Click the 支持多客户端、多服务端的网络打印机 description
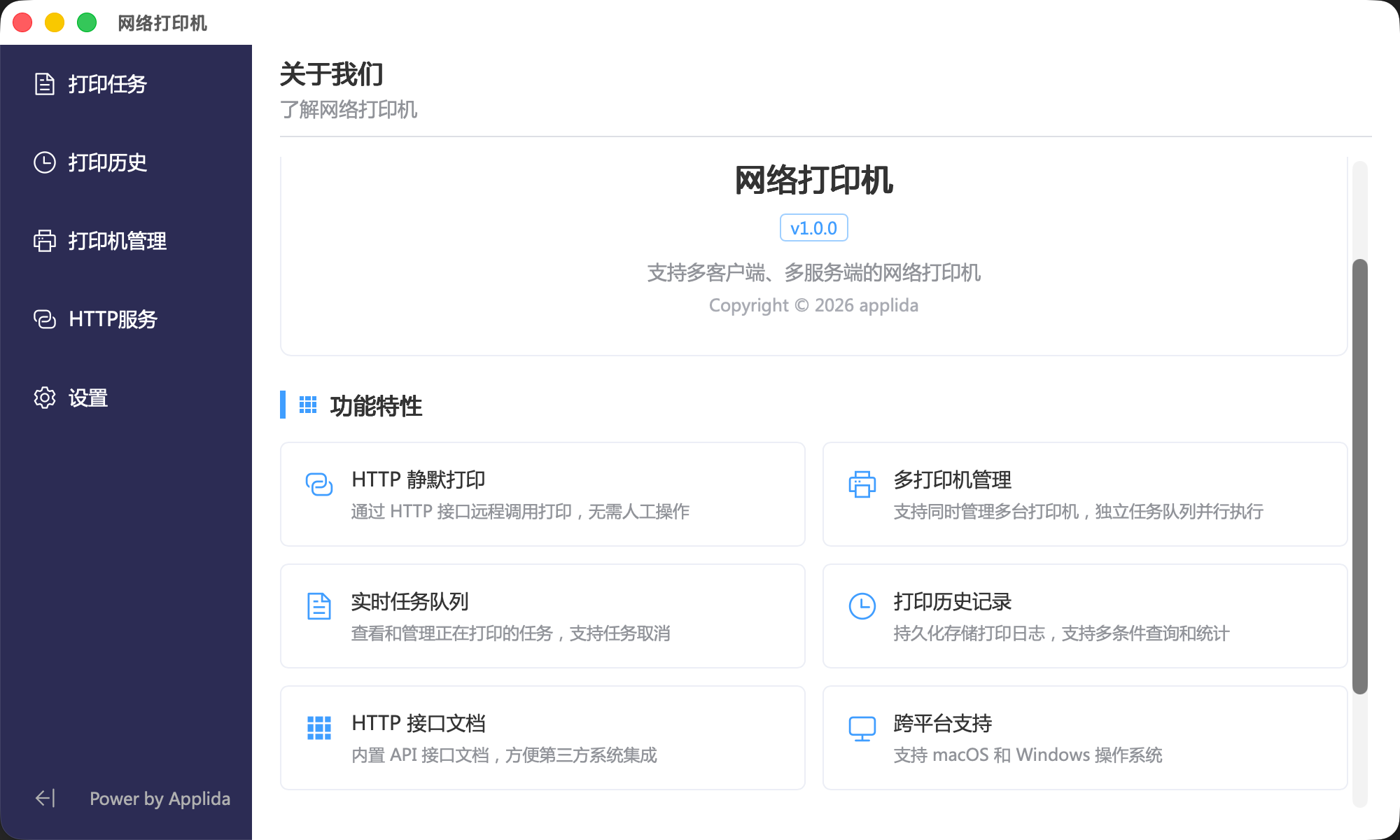This screenshot has height=840, width=1400. click(x=814, y=272)
